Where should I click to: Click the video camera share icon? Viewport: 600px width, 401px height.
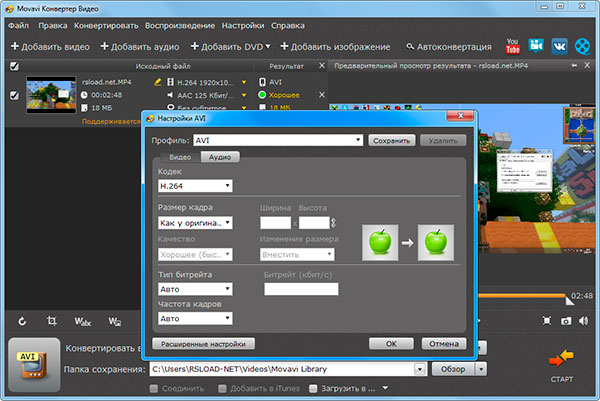pos(536,46)
